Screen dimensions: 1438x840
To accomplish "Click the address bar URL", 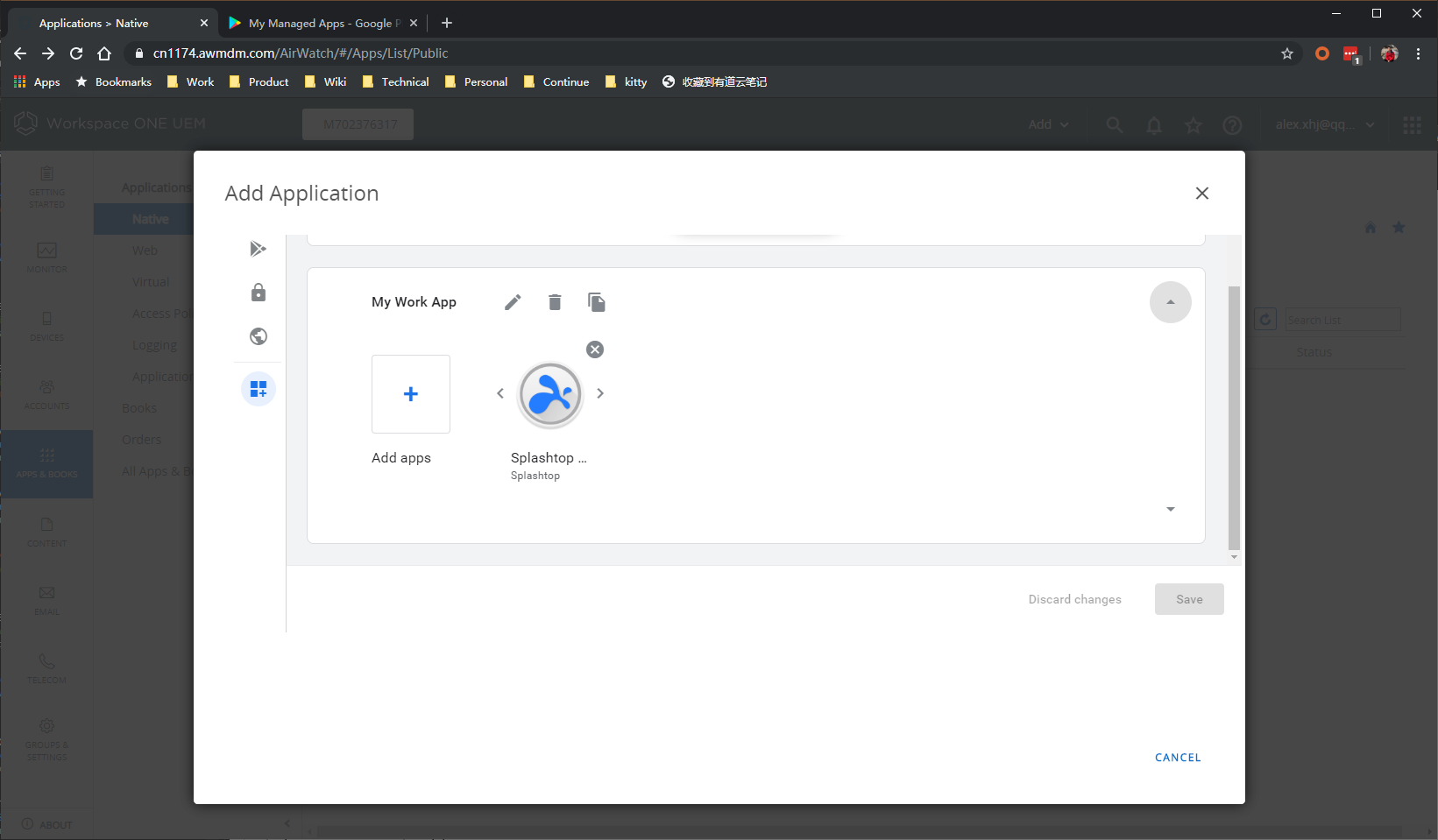I will click(301, 53).
